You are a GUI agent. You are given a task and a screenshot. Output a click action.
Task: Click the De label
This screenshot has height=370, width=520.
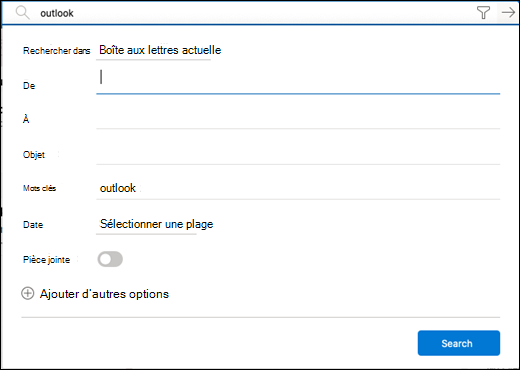29,86
